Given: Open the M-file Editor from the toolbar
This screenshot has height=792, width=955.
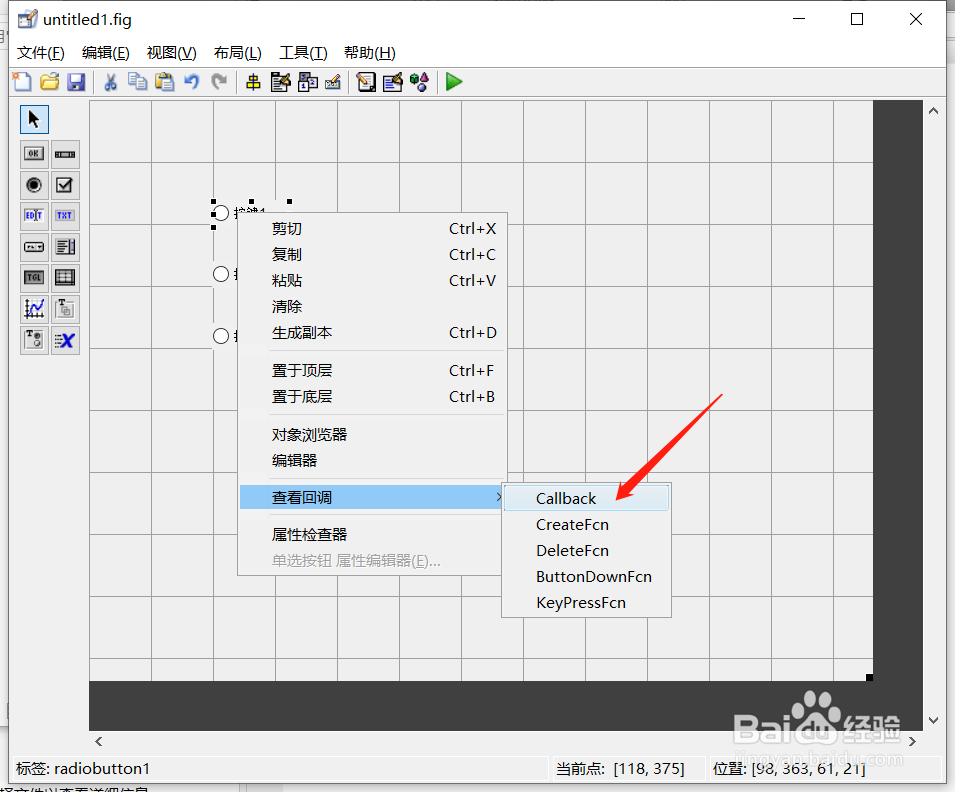Looking at the screenshot, I should point(366,82).
